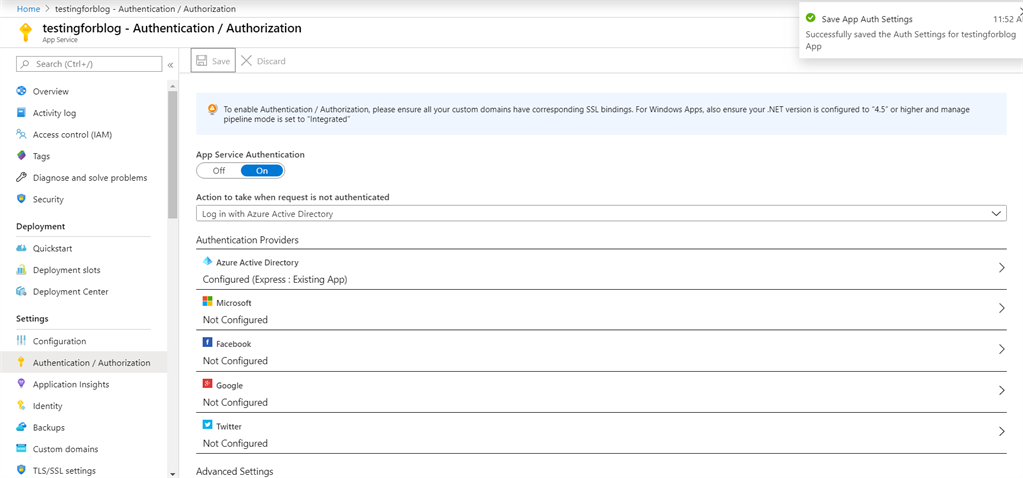Select the On option of the authentication toggle
The image size is (1023, 478).
(x=262, y=171)
